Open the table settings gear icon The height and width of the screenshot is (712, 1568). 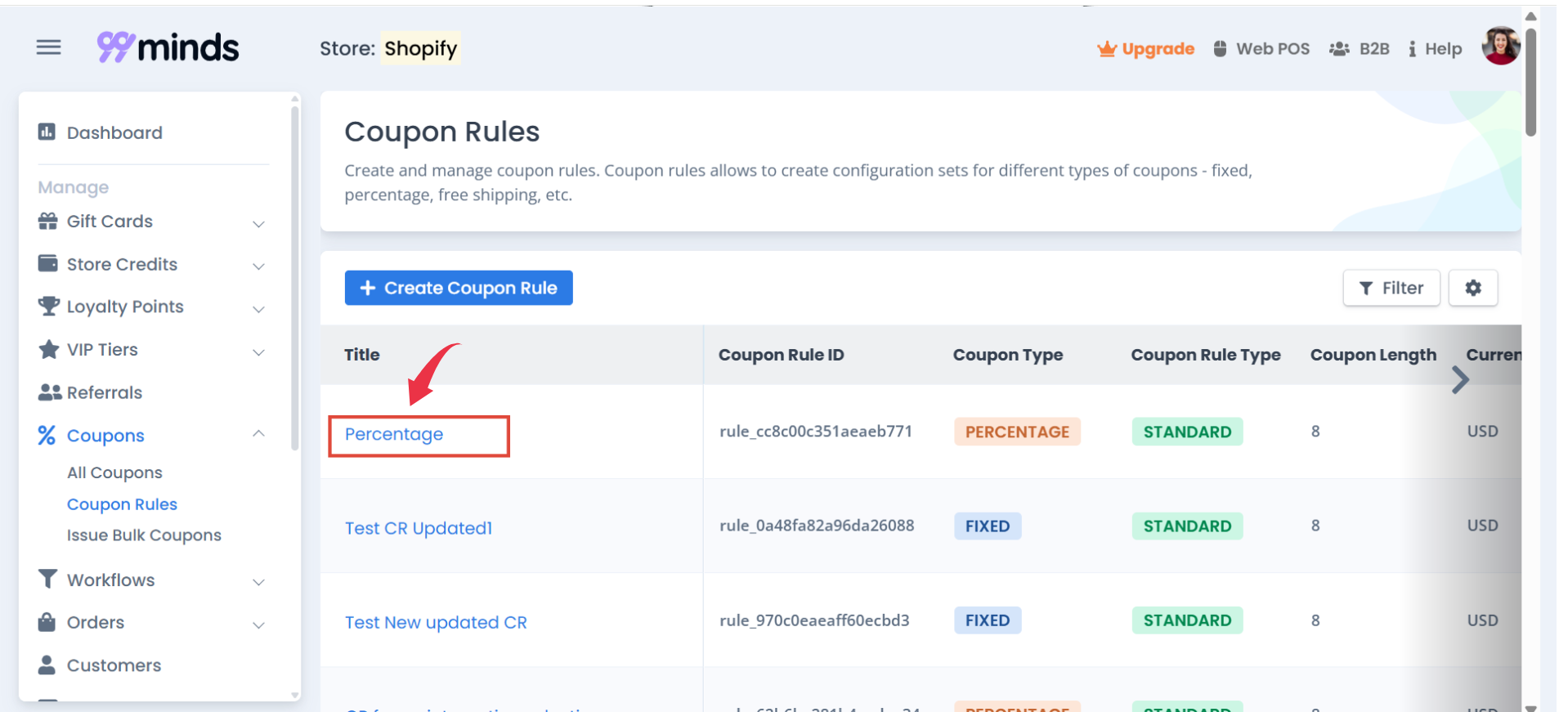[1472, 288]
